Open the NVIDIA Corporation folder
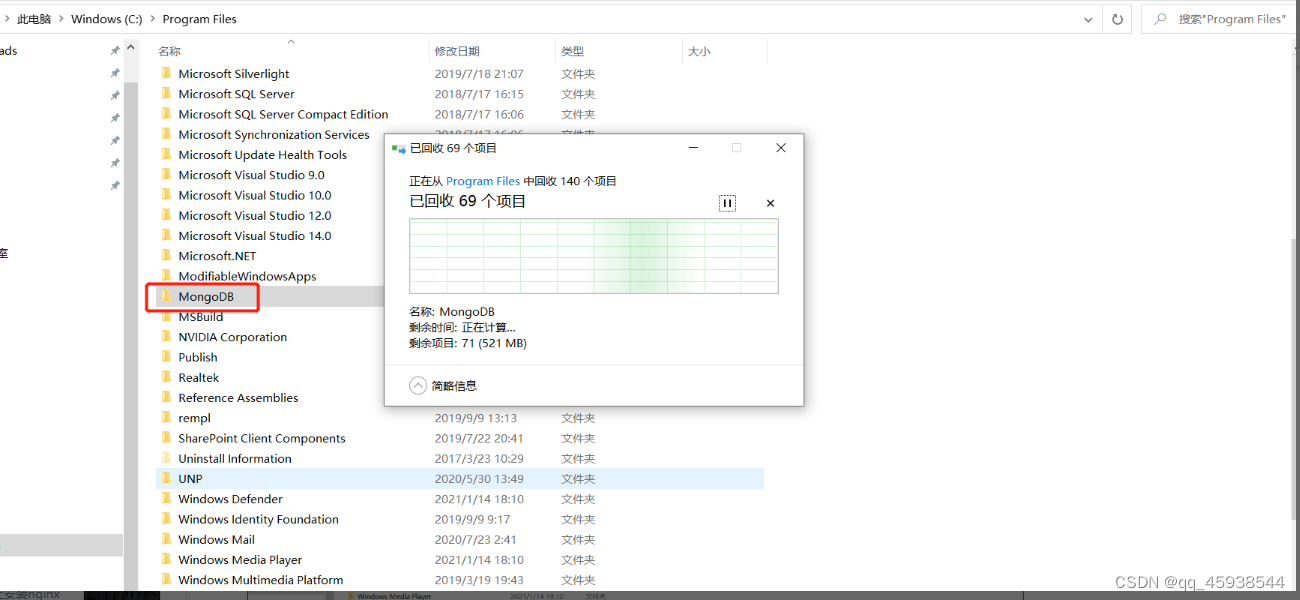 (x=232, y=336)
